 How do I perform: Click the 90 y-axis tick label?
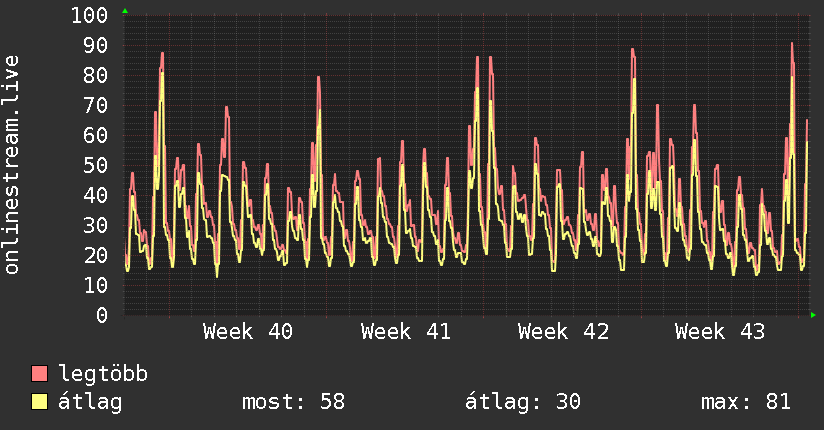96,45
